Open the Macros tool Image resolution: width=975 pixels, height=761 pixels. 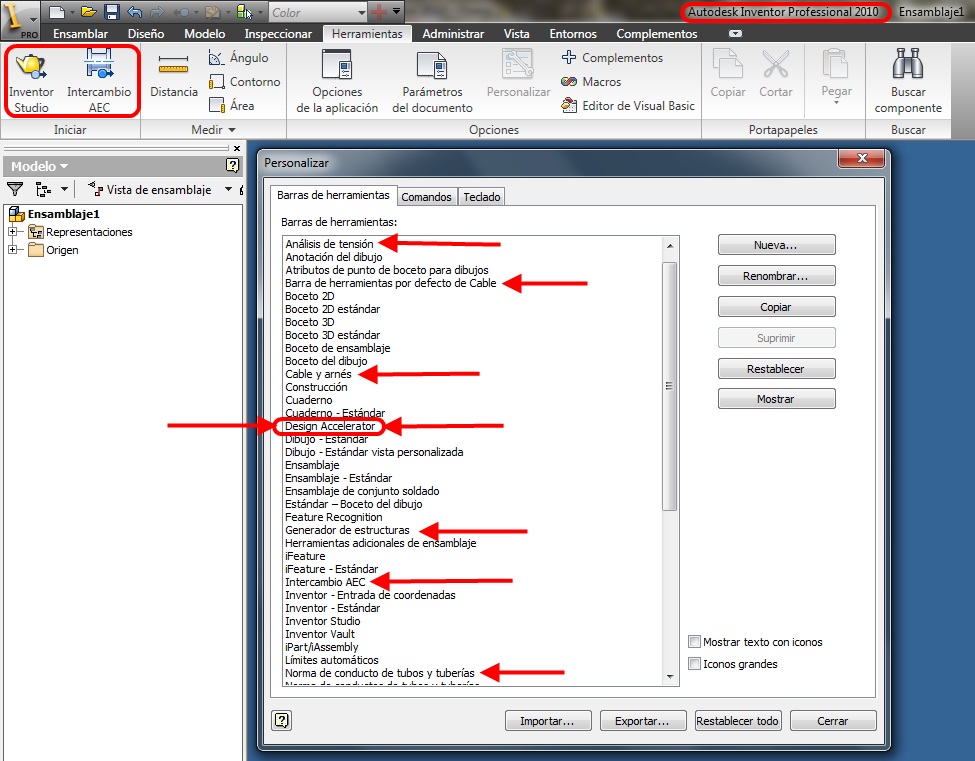point(591,81)
